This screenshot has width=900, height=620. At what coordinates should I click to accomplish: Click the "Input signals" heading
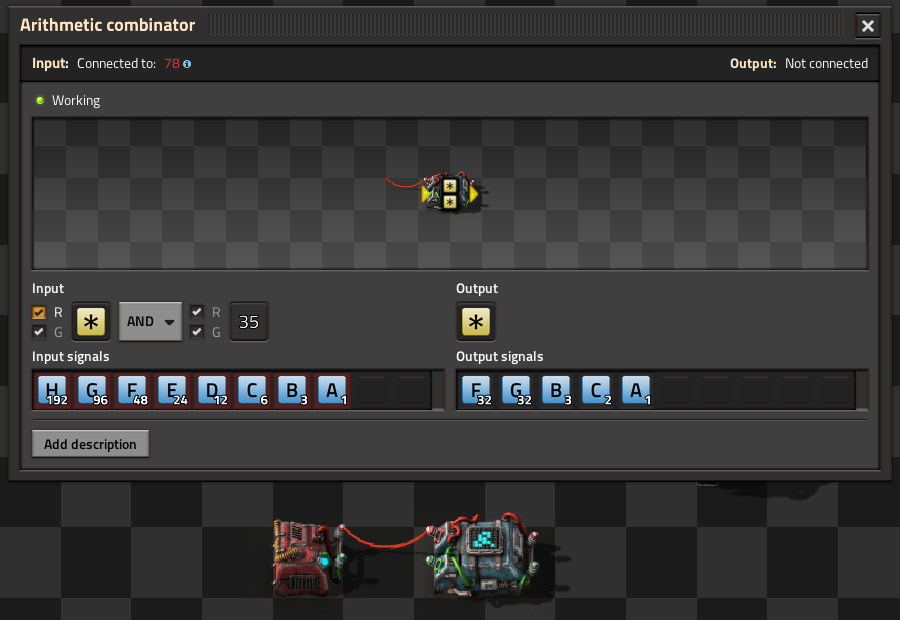pyautogui.click(x=71, y=356)
